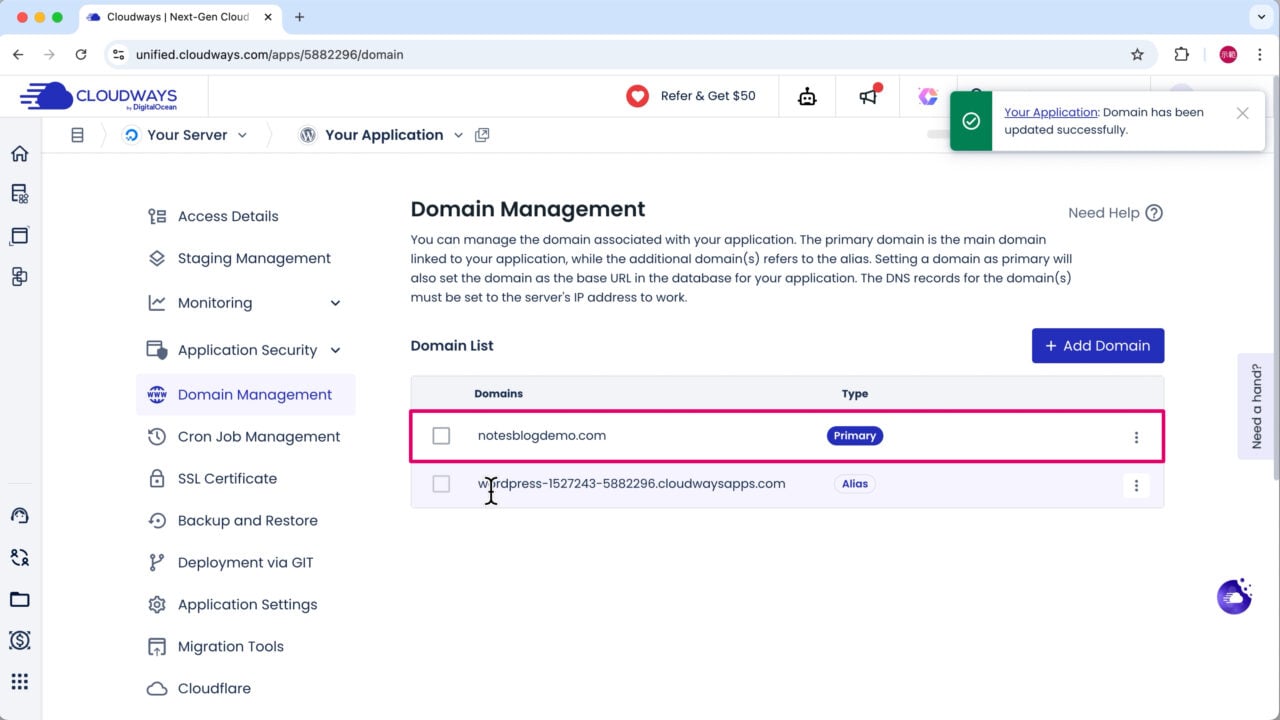
Task: Open application in new window icon
Action: coord(482,135)
